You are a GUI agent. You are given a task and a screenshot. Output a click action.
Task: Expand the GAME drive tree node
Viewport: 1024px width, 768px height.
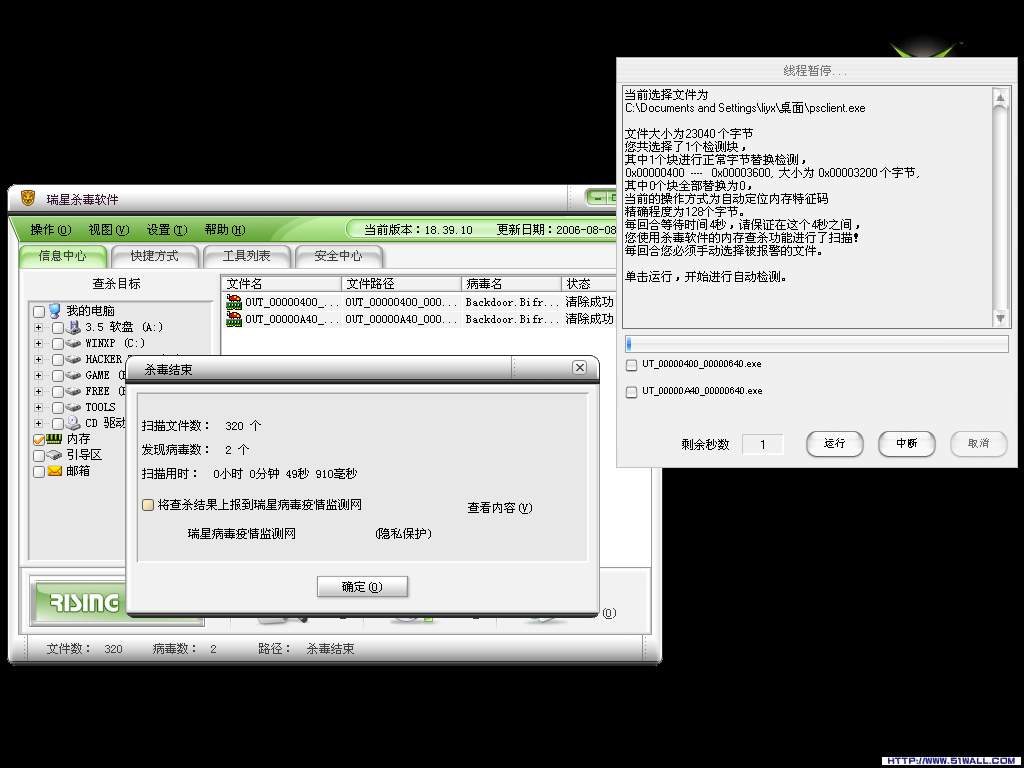39,376
